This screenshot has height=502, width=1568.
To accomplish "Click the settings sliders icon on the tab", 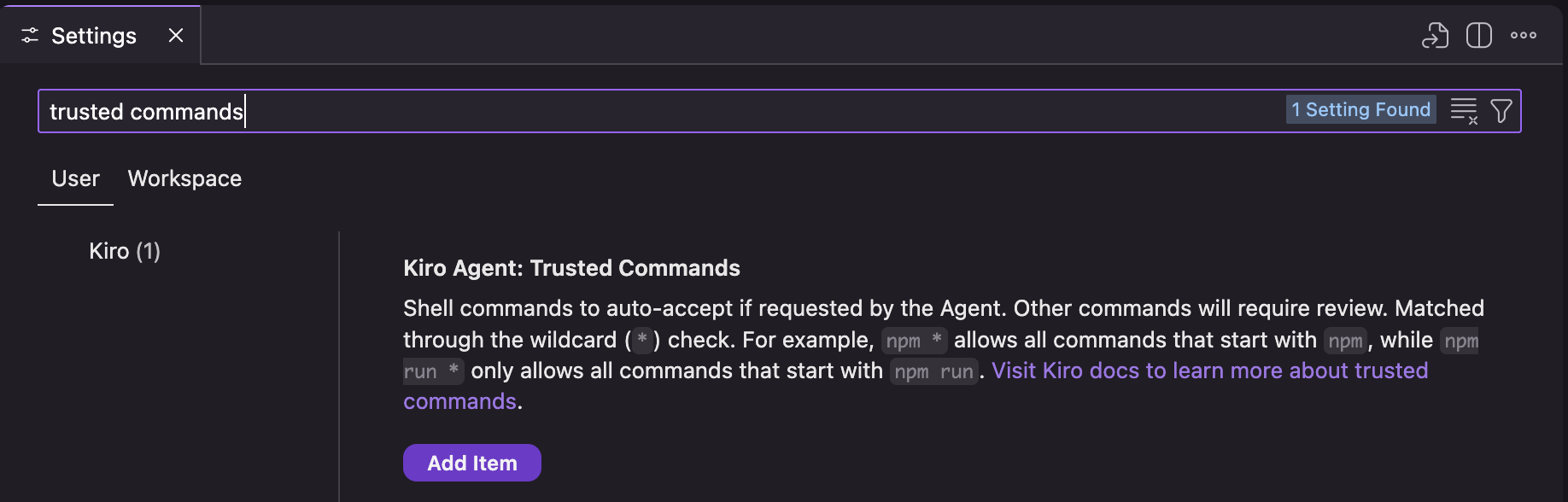I will pos(30,35).
